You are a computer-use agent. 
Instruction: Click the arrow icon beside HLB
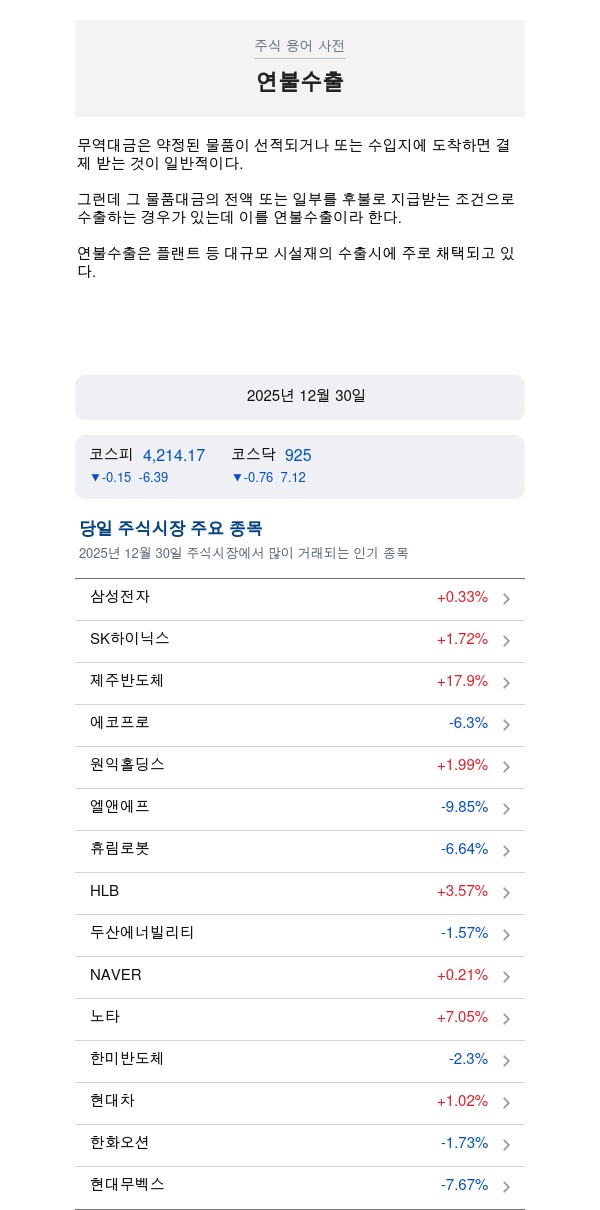coord(506,893)
